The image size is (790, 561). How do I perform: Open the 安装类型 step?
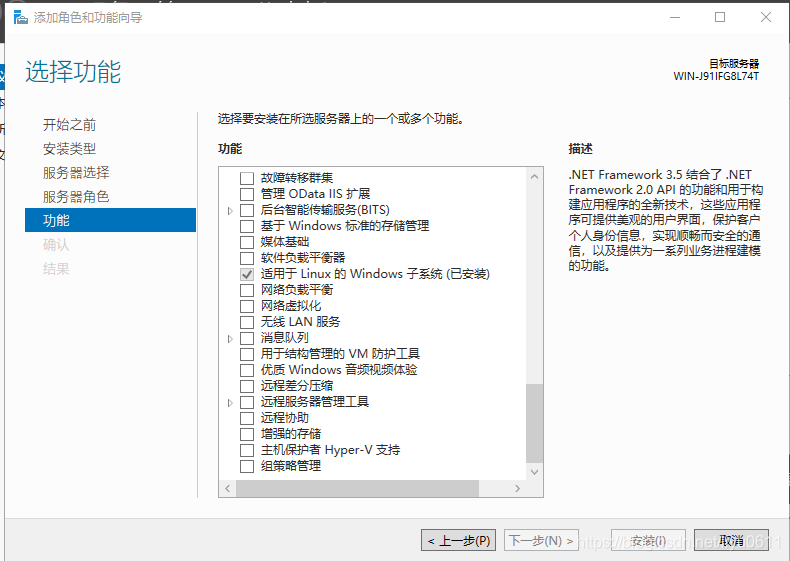[x=70, y=149]
